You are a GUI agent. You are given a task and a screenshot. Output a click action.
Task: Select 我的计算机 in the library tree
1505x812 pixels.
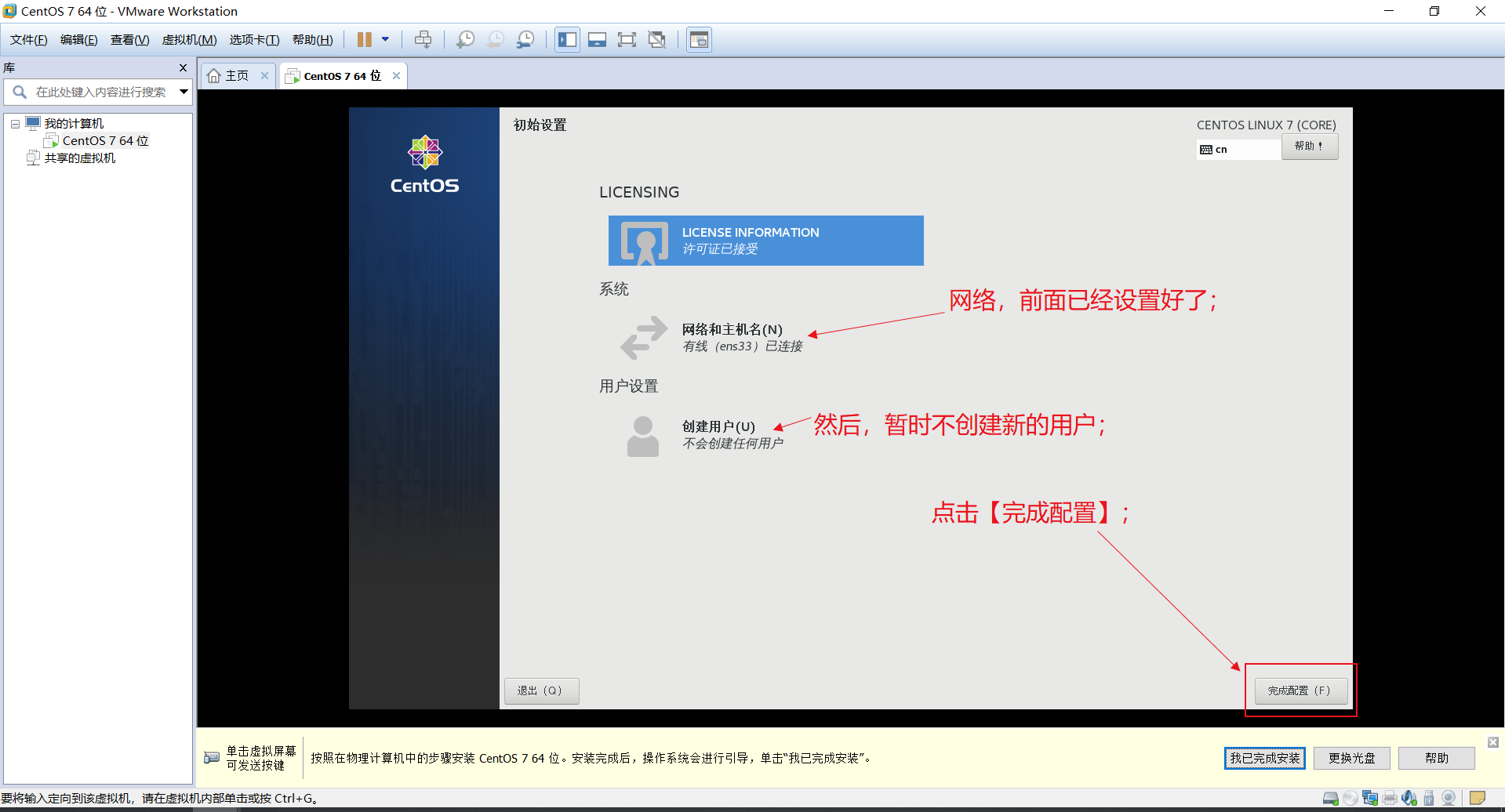pyautogui.click(x=74, y=124)
